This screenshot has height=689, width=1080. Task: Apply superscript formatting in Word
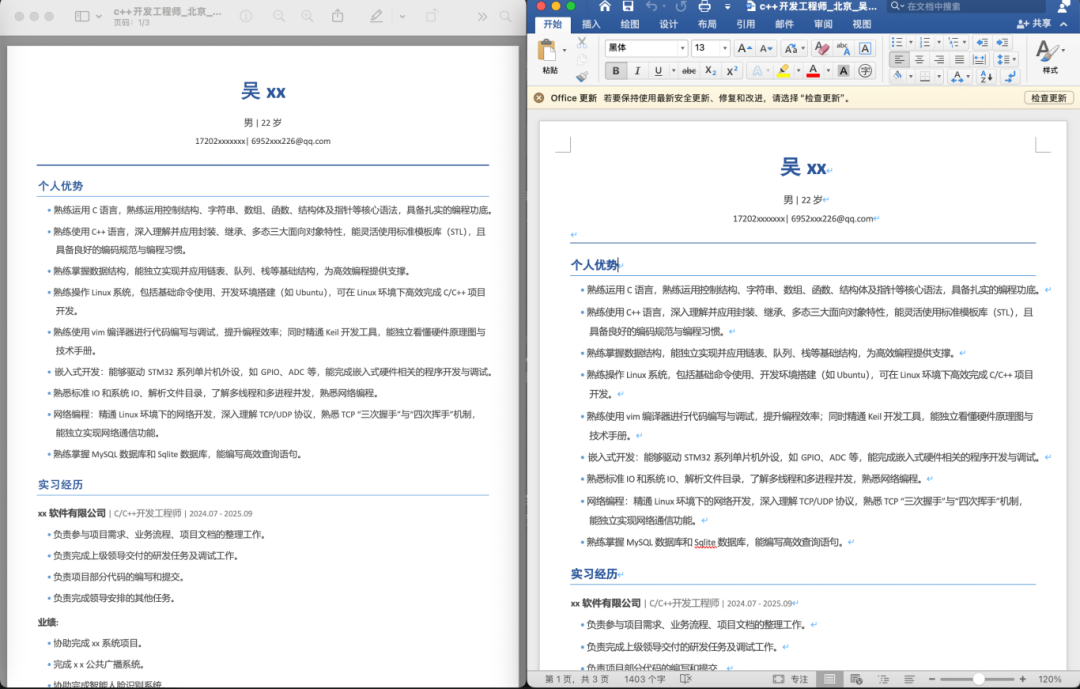[x=732, y=70]
